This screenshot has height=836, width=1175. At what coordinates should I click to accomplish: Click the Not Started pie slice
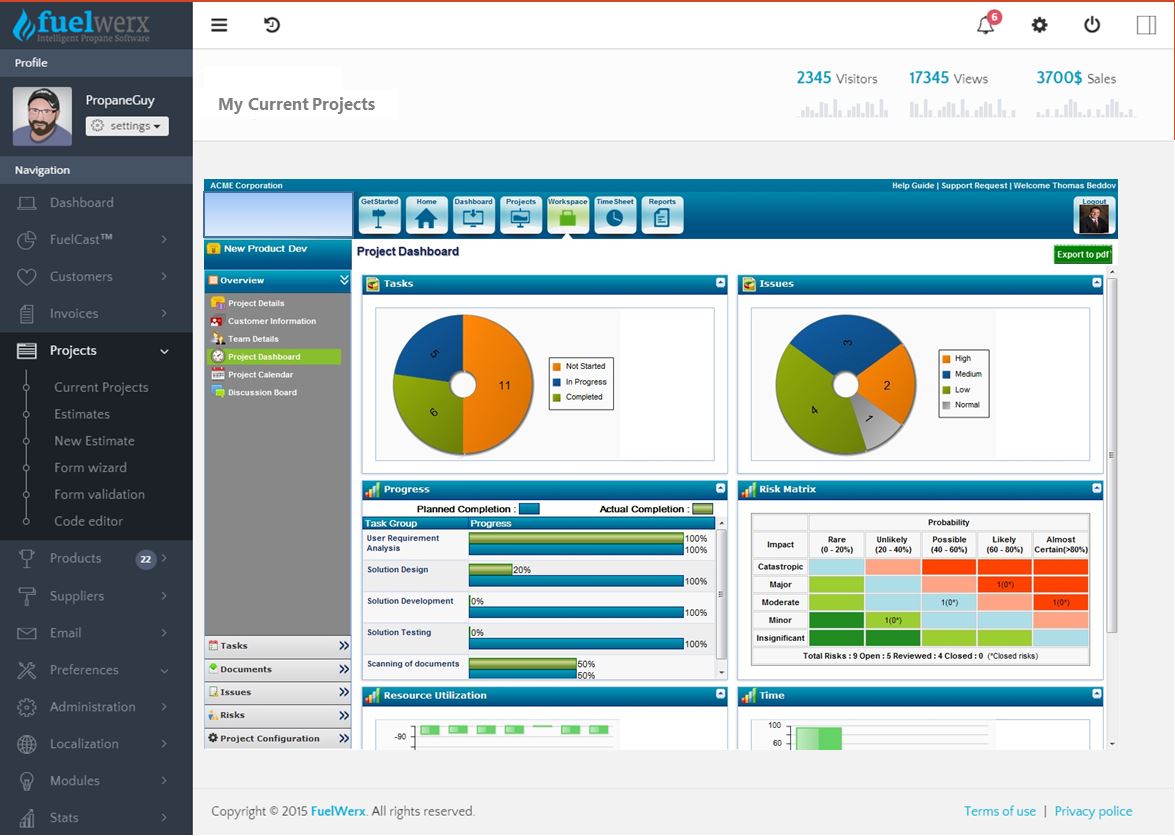(x=500, y=385)
